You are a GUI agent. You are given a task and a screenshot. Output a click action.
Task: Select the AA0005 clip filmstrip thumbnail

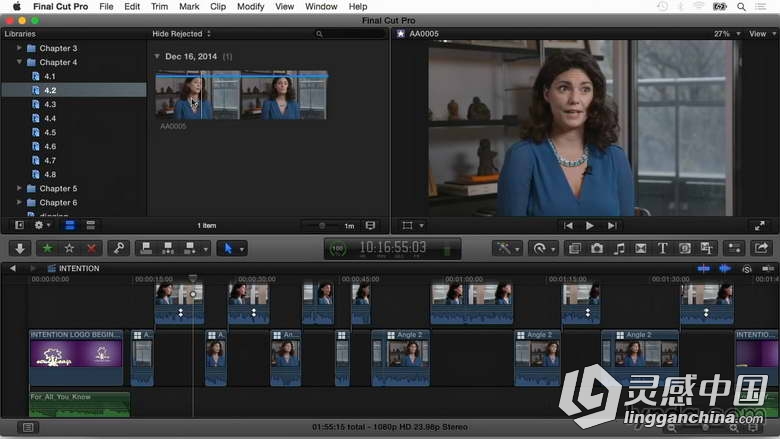click(x=241, y=96)
